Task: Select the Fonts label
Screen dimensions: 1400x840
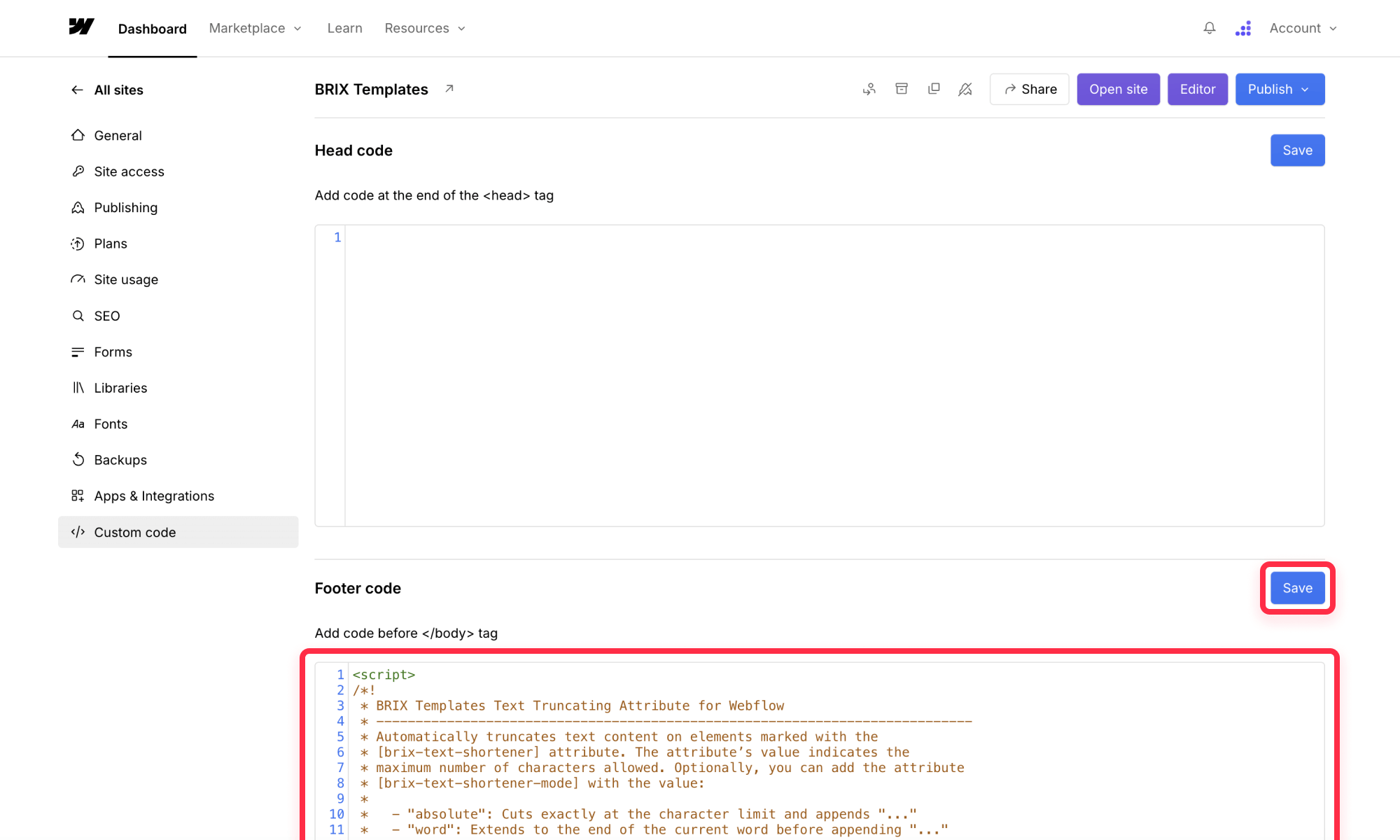Action: click(x=111, y=424)
